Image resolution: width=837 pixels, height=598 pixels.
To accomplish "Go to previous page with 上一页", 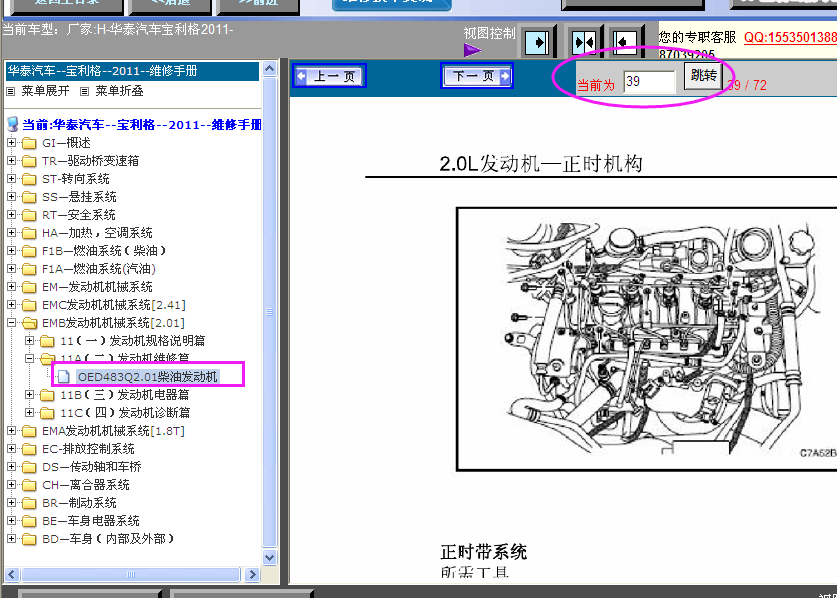I will [329, 76].
